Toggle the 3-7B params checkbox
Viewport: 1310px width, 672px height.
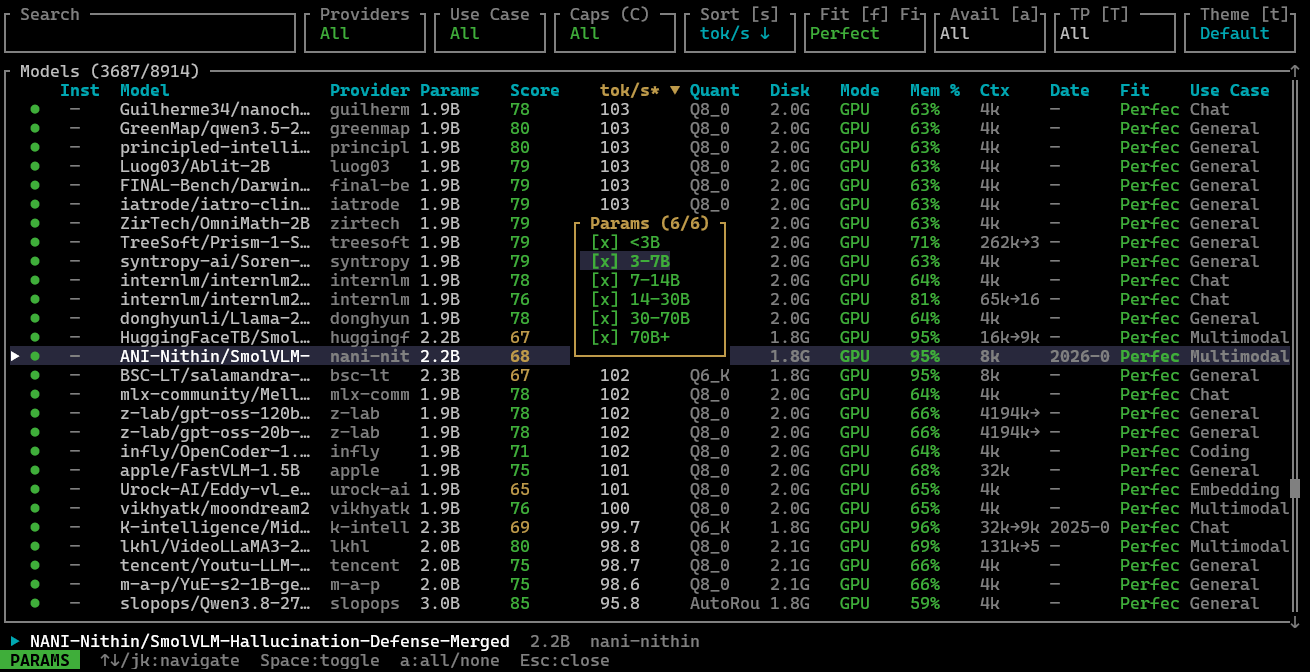tap(605, 262)
